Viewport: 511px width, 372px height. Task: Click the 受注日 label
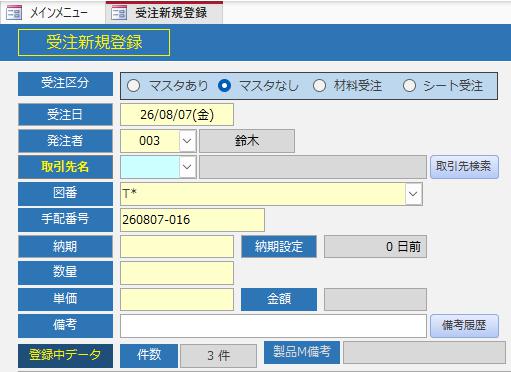tap(65, 115)
